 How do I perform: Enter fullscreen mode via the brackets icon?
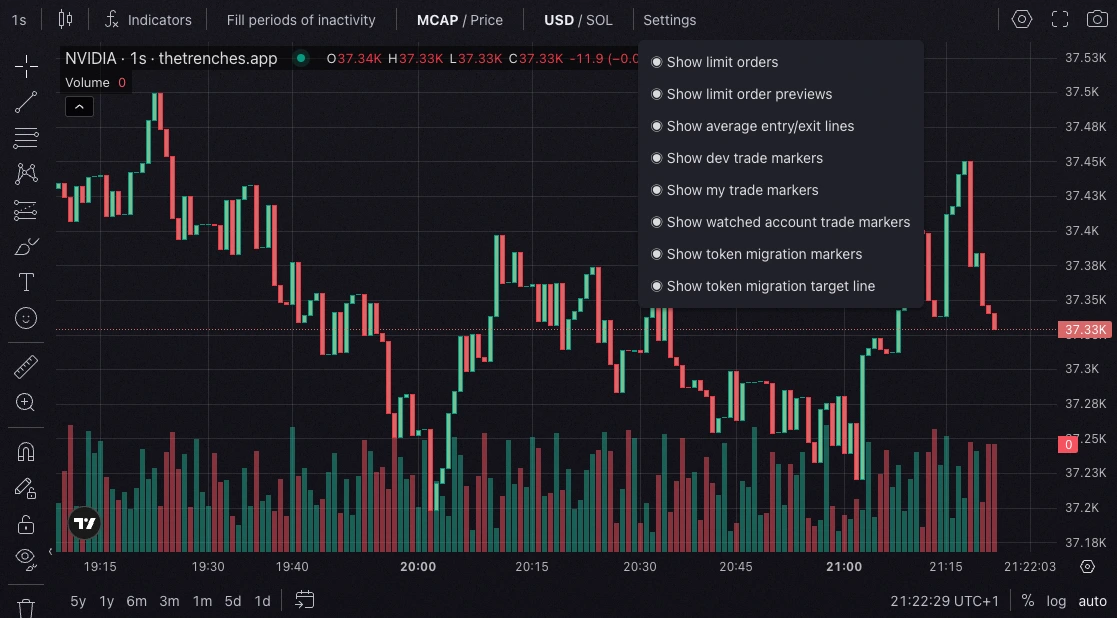click(x=1058, y=19)
